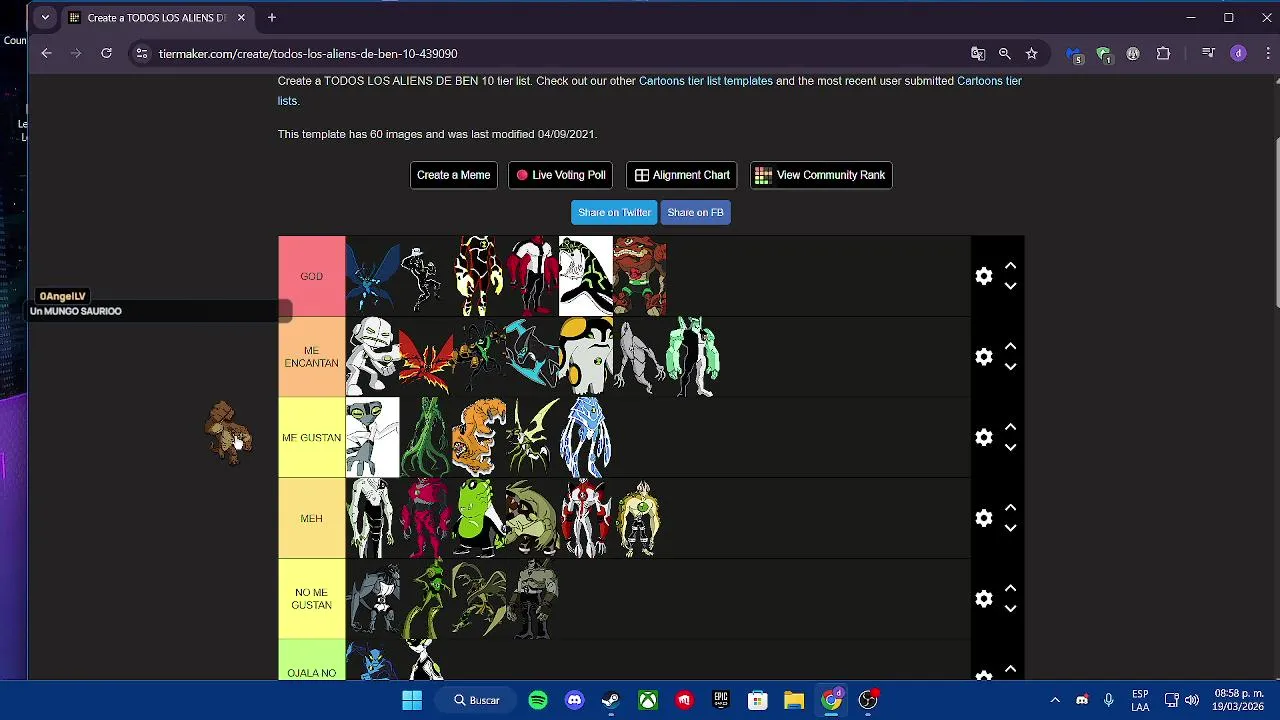Open the microphone icon in system tray
This screenshot has width=1280, height=720.
(1108, 700)
